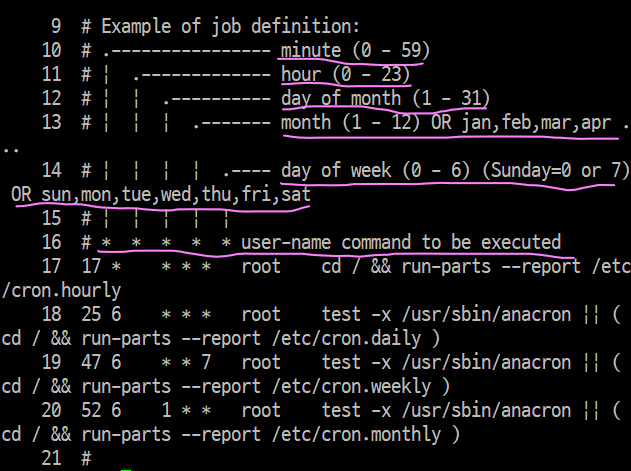The width and height of the screenshot is (631, 471).
Task: Click the day-of-week value "7" on line 19
Action: tap(206, 362)
